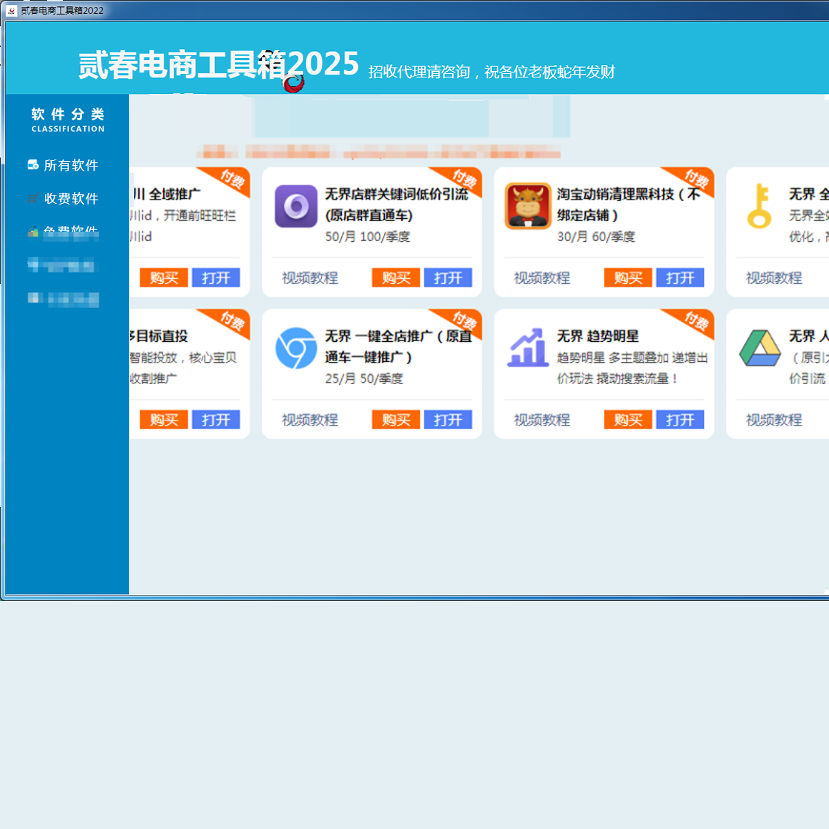View 视频教程 for 无界 趋势明星

(542, 420)
